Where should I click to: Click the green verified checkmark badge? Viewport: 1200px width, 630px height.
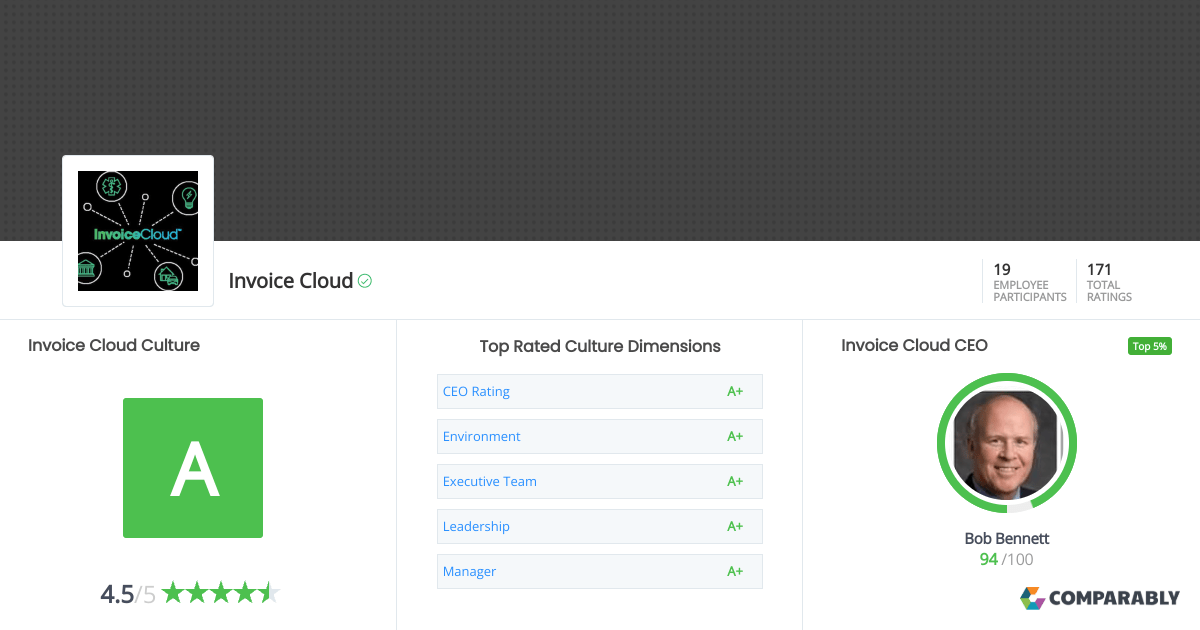click(365, 281)
